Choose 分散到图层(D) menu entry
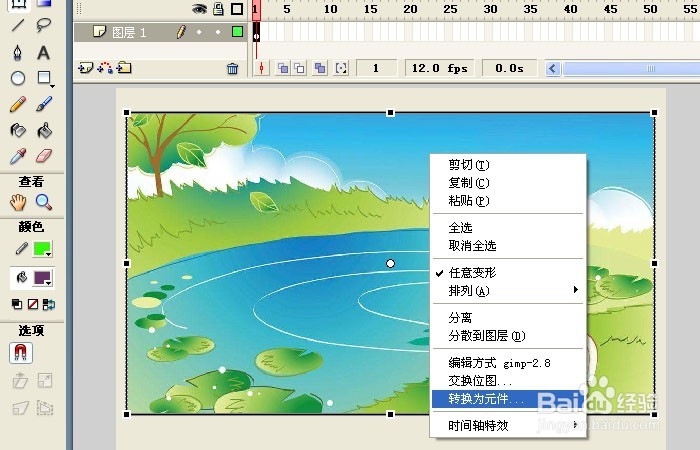 tap(508, 336)
